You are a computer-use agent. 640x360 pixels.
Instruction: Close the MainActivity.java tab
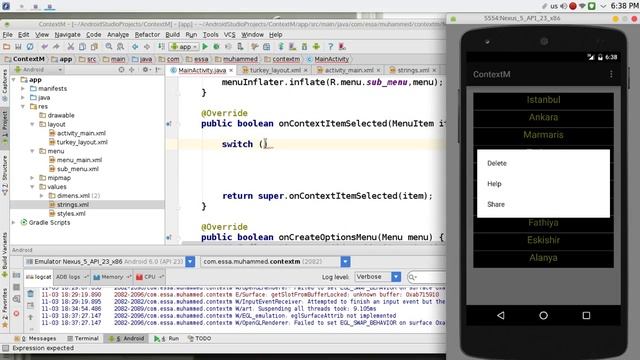coord(231,70)
